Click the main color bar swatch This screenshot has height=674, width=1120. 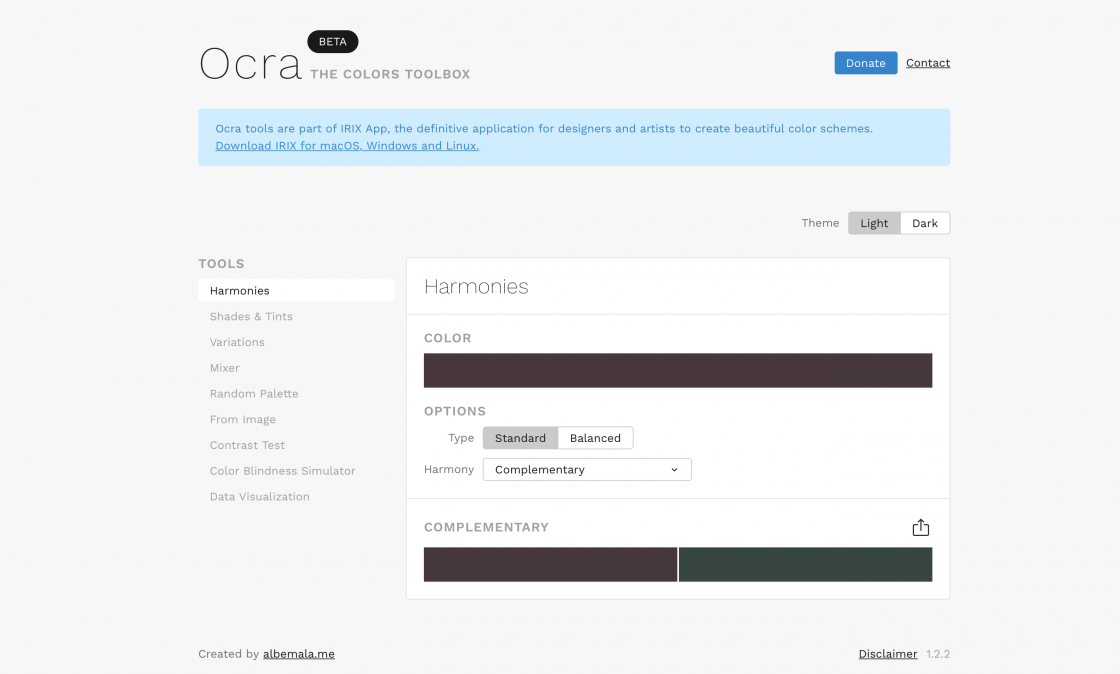tap(678, 370)
